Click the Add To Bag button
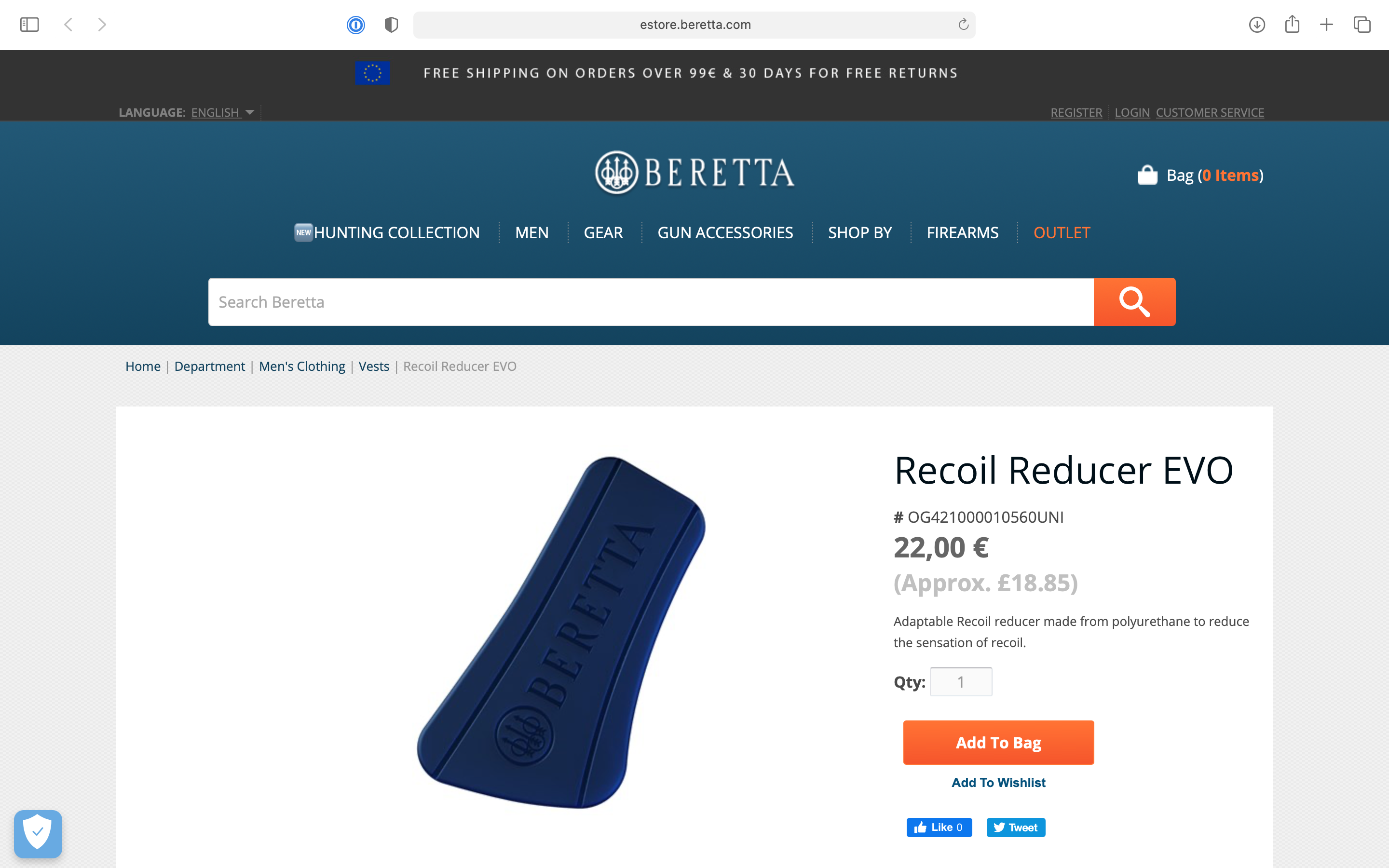 coord(999,742)
